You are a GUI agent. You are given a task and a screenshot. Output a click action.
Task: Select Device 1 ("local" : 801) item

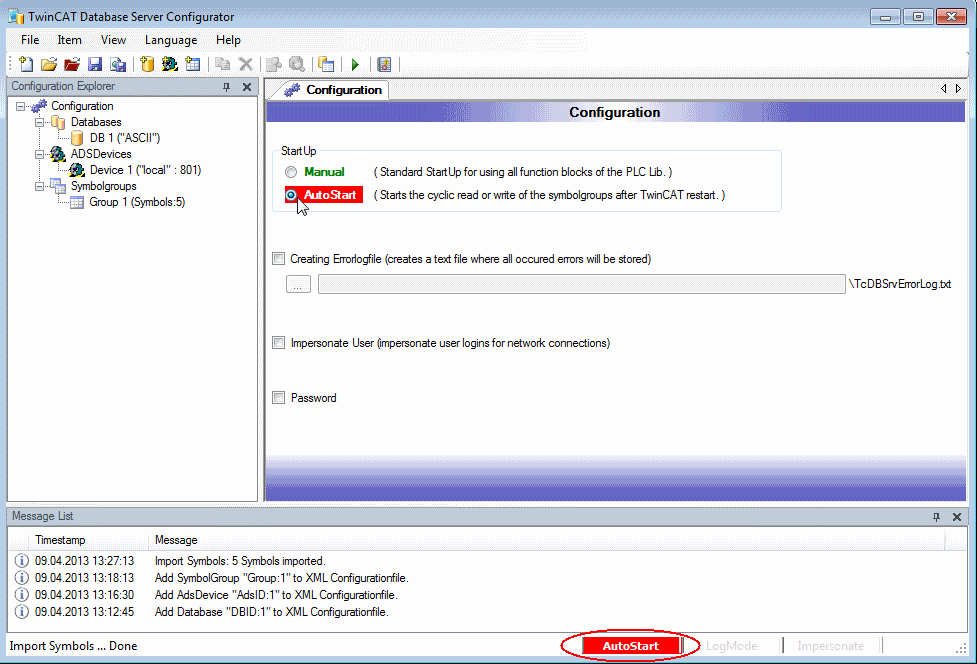(x=145, y=170)
